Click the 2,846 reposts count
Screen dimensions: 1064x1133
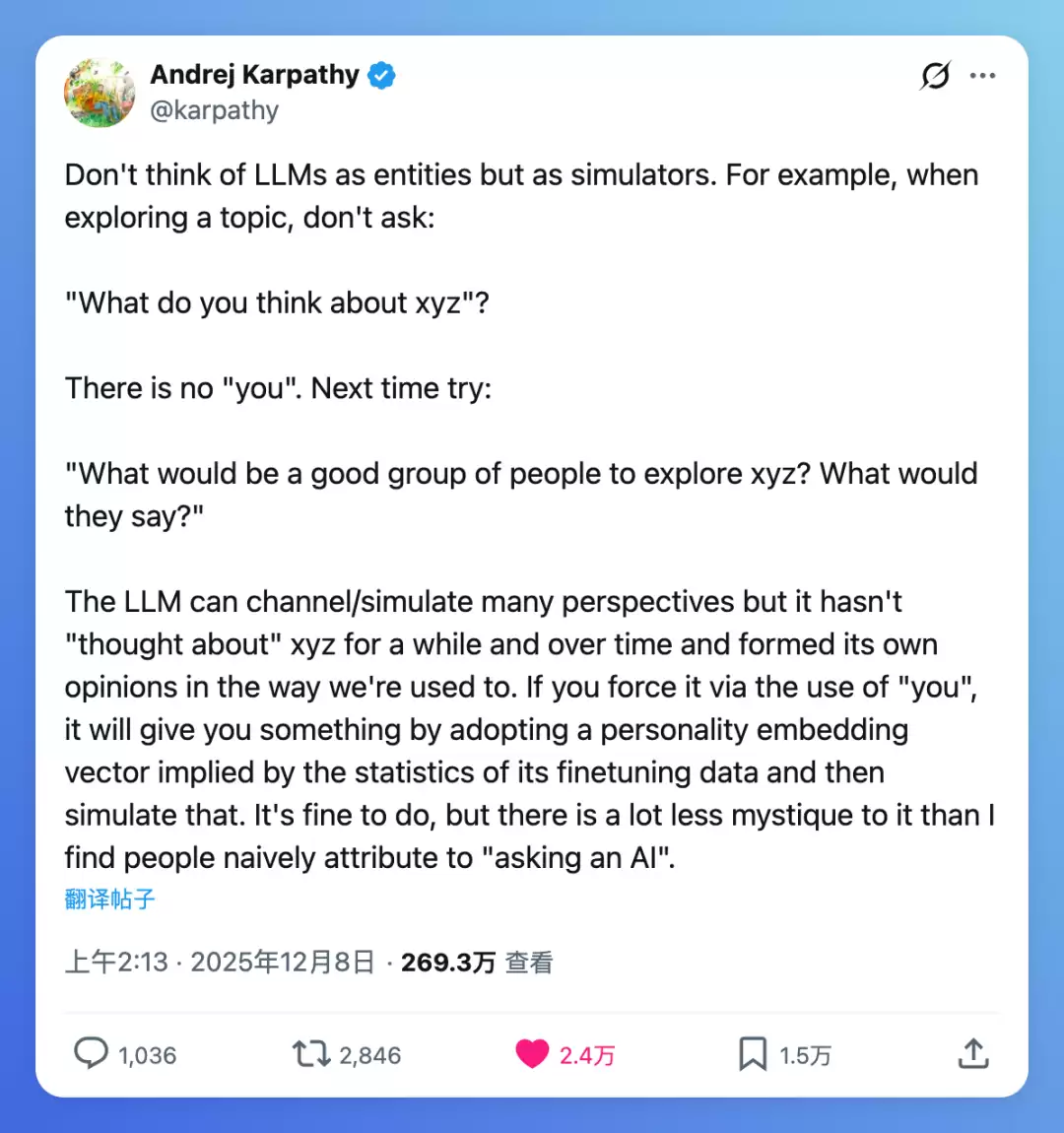coord(370,1055)
